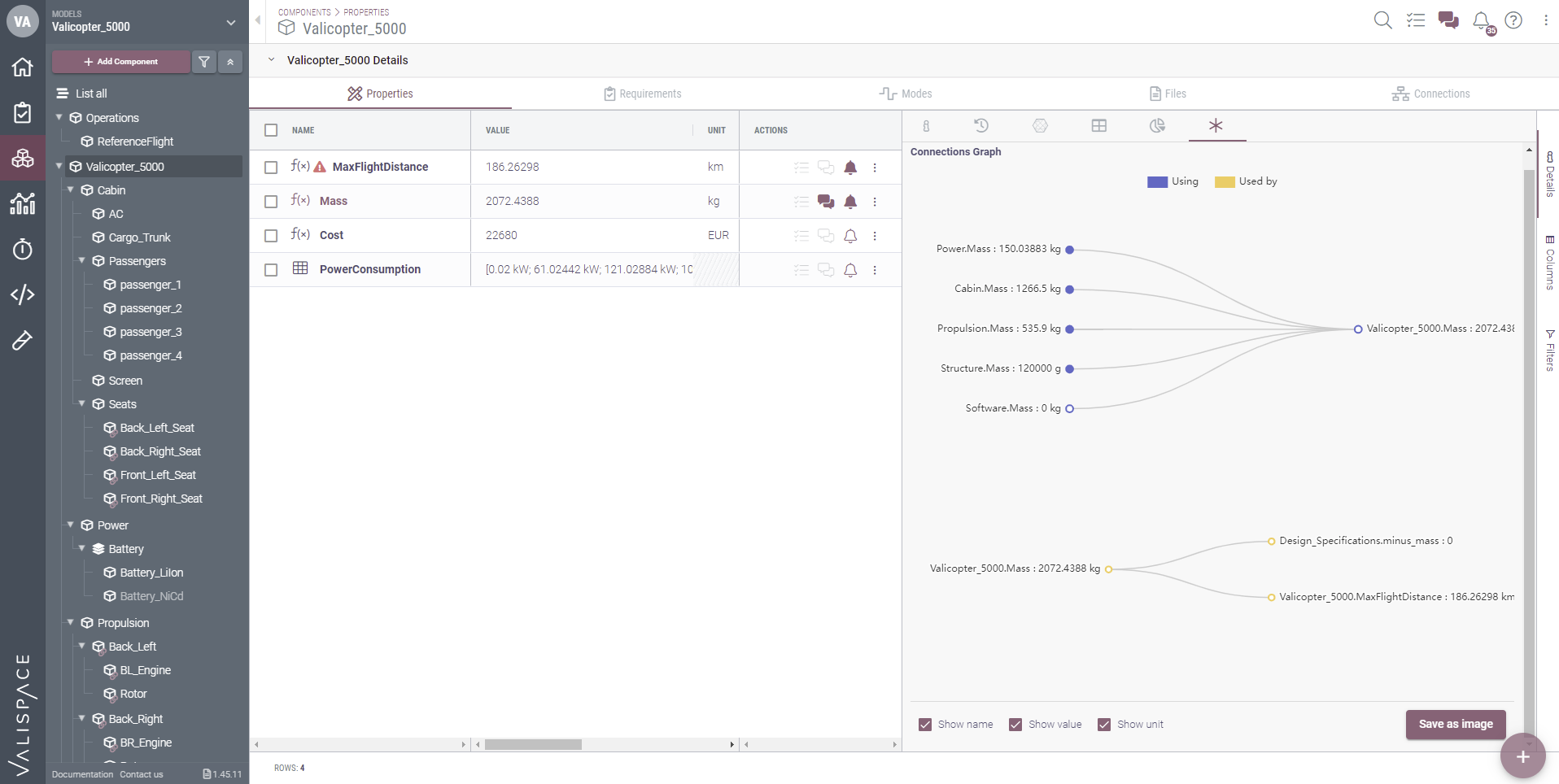Viewport: 1559px width, 784px height.
Task: Switch to the table view panel icon
Action: (x=1098, y=126)
